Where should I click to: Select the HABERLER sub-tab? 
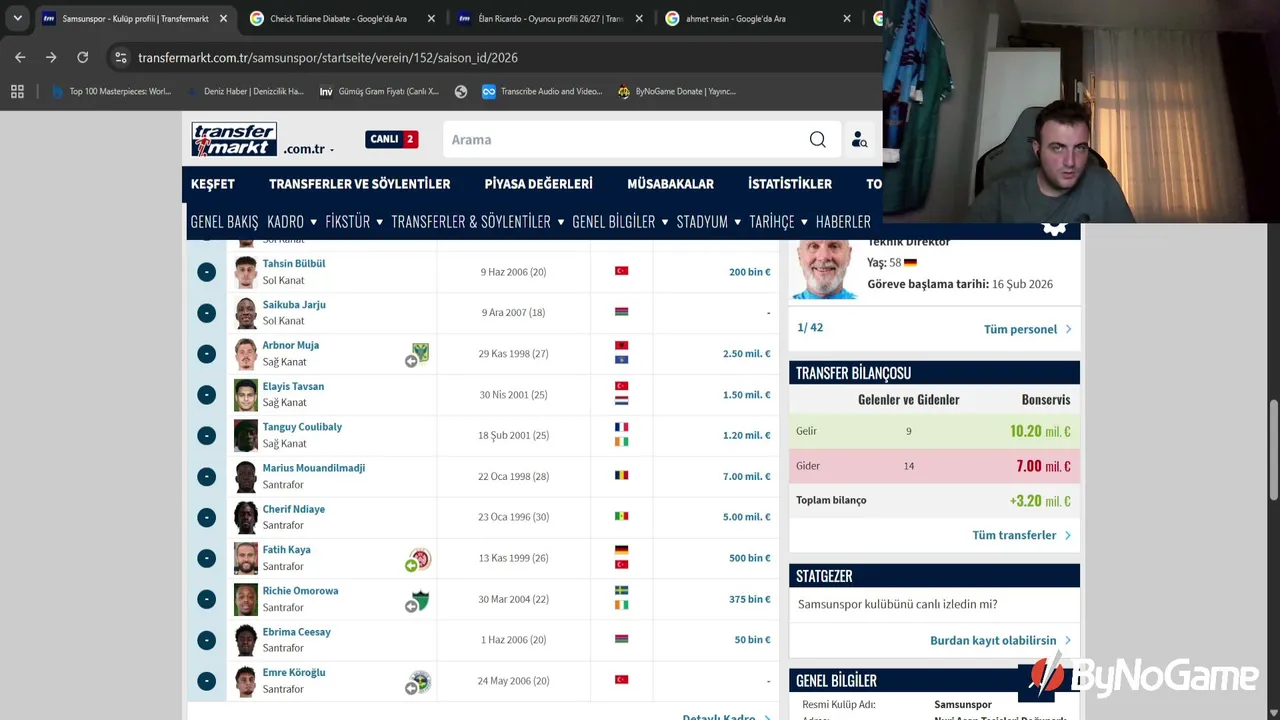click(x=843, y=222)
